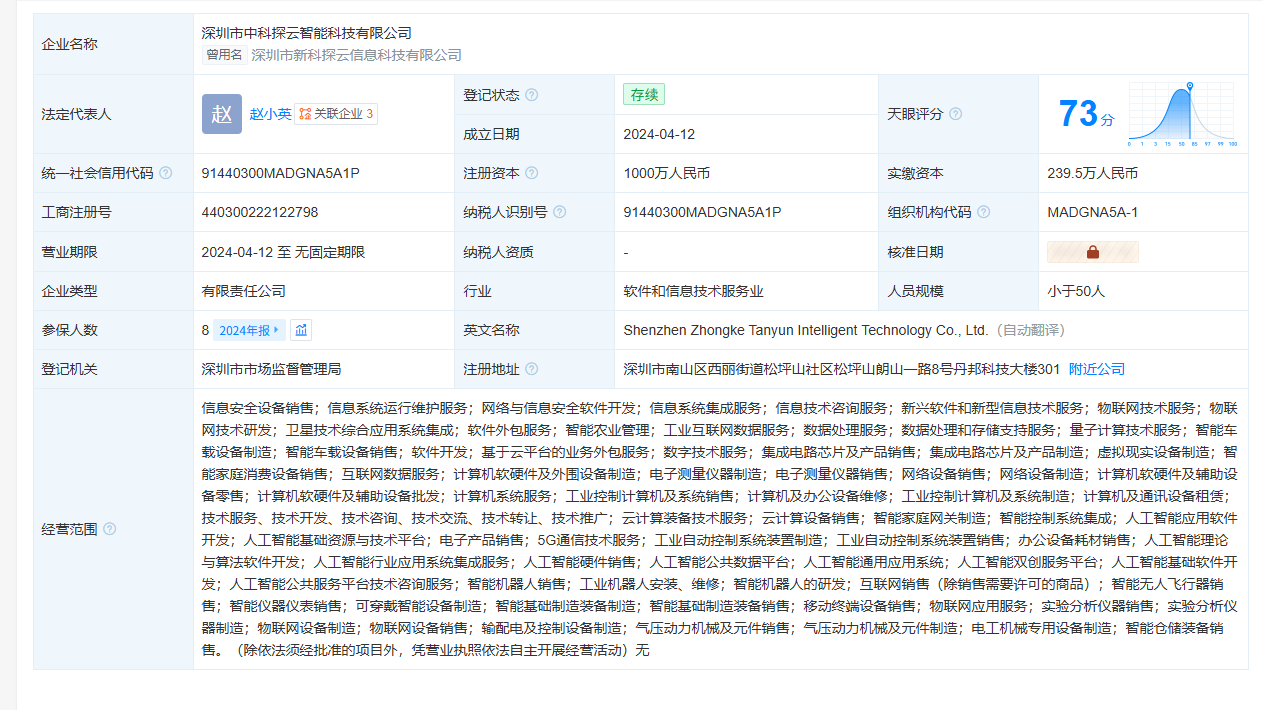Click the 附近公司 nearby companies link
Viewport: 1263px width, 710px height.
click(x=1096, y=369)
